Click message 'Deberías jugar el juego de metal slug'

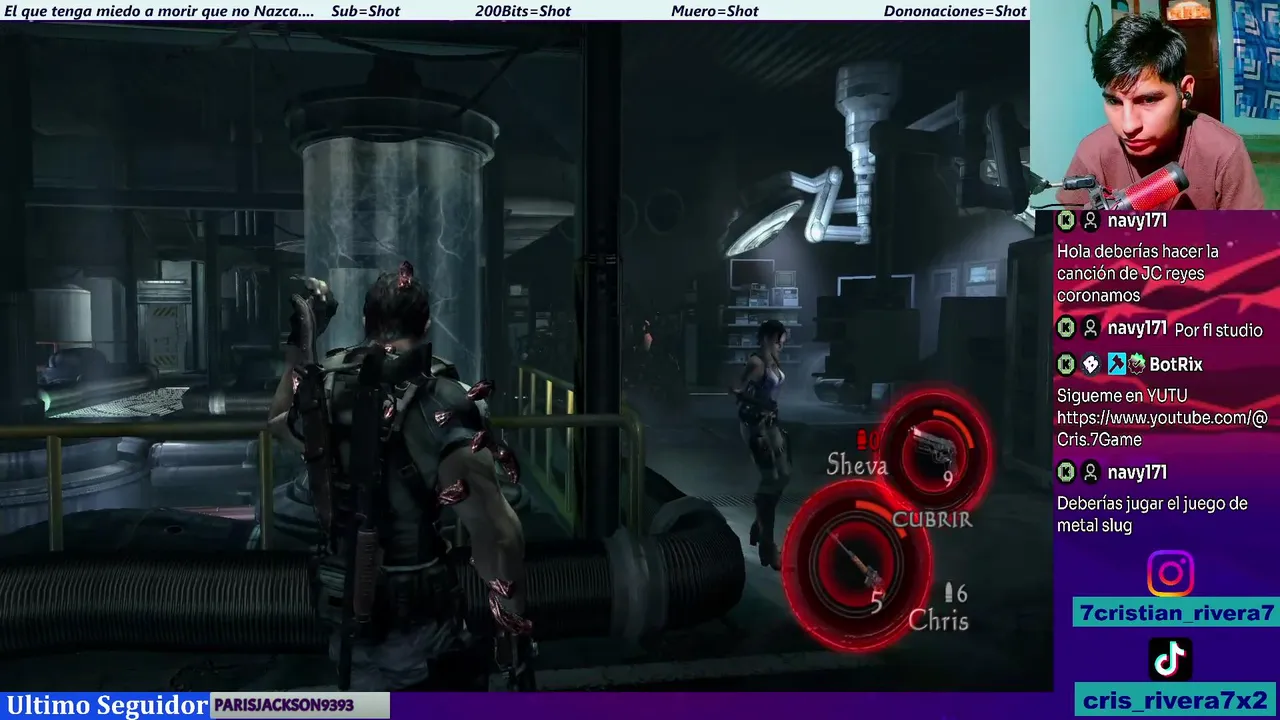1152,514
